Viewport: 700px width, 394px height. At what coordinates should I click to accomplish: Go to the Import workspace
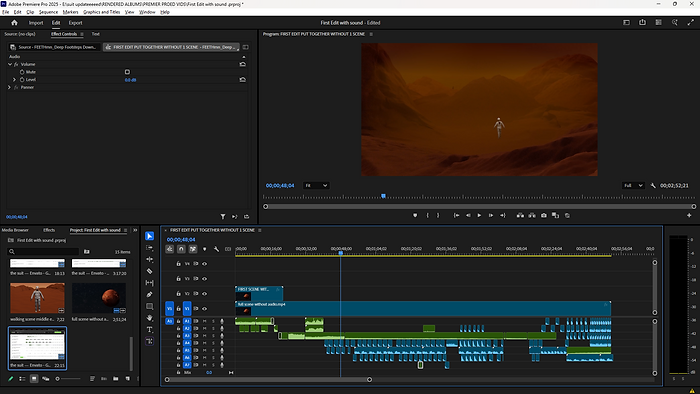click(36, 23)
